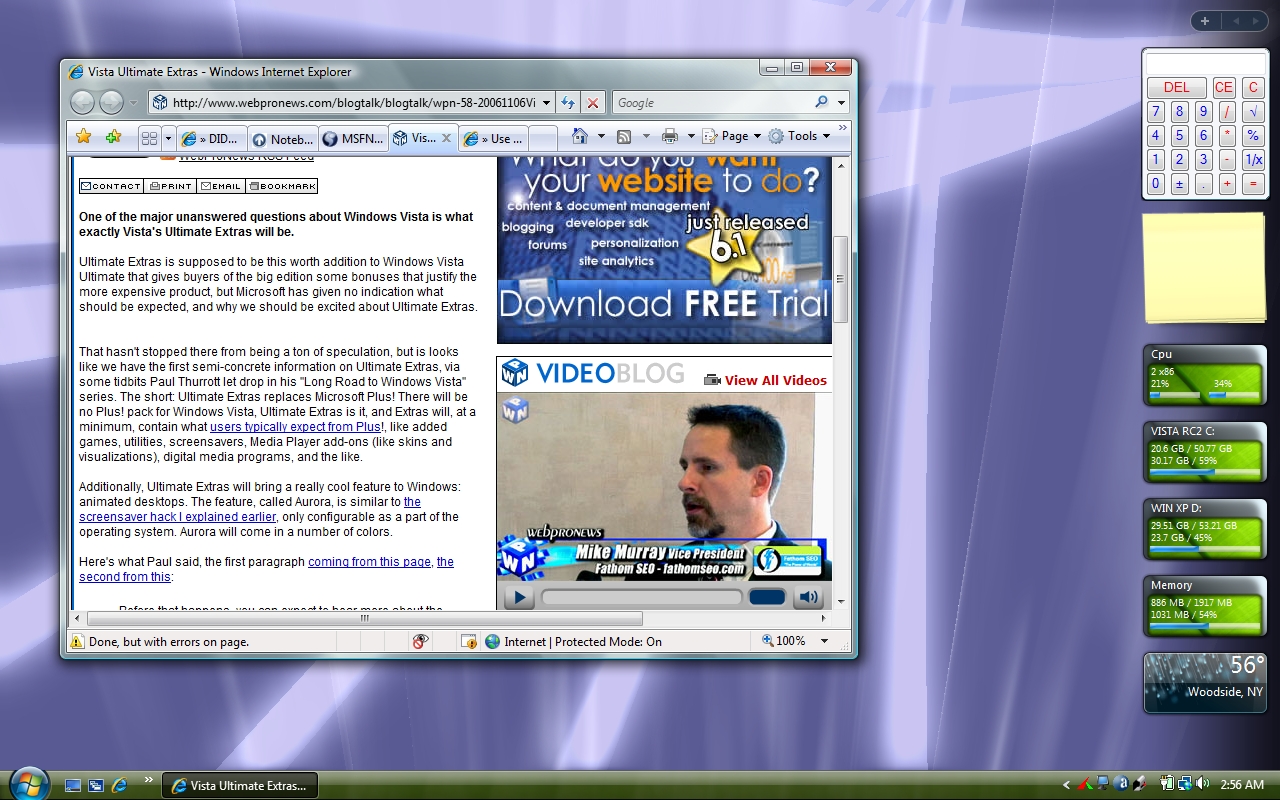Screen dimensions: 1280x800
Task: Click the zoom level 100% button
Action: [785, 641]
